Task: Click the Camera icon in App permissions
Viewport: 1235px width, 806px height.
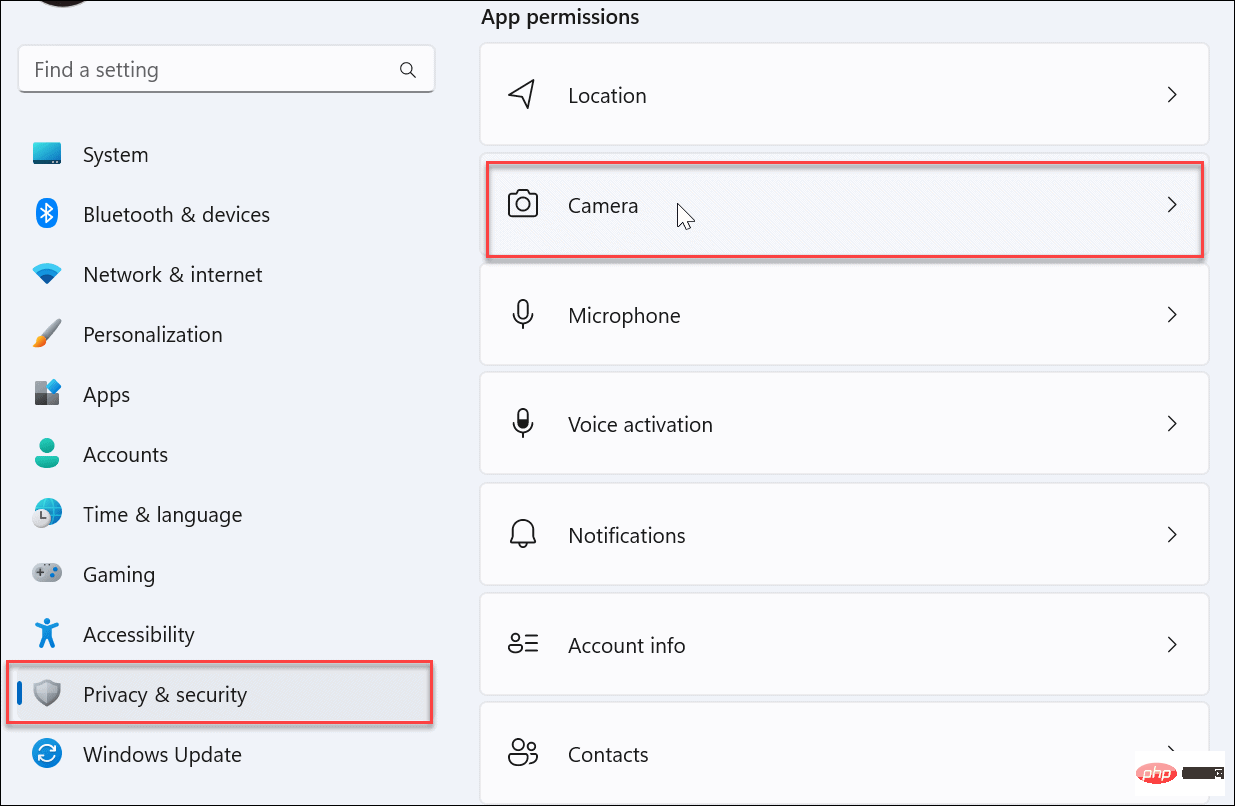Action: [x=522, y=205]
